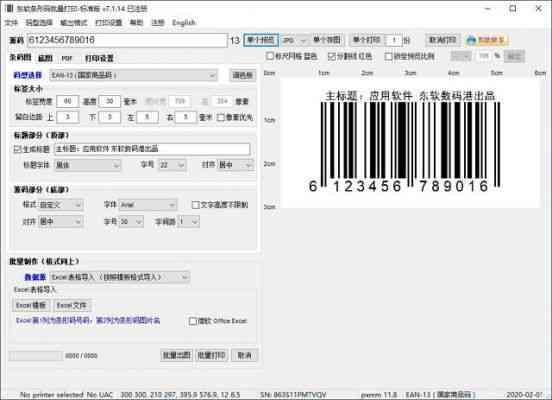Click the barcode preview image
Image resolution: width=552 pixels, height=400 pixels.
(x=409, y=142)
